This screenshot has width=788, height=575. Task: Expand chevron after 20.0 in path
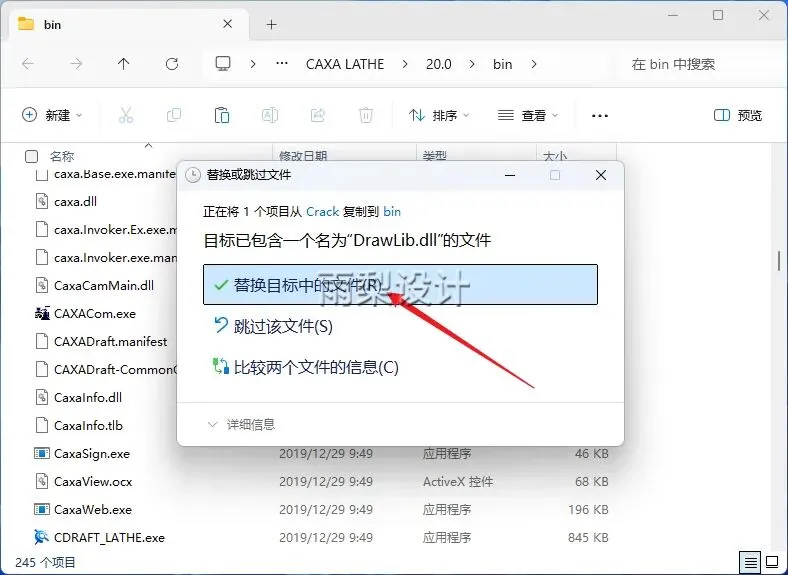pos(471,64)
